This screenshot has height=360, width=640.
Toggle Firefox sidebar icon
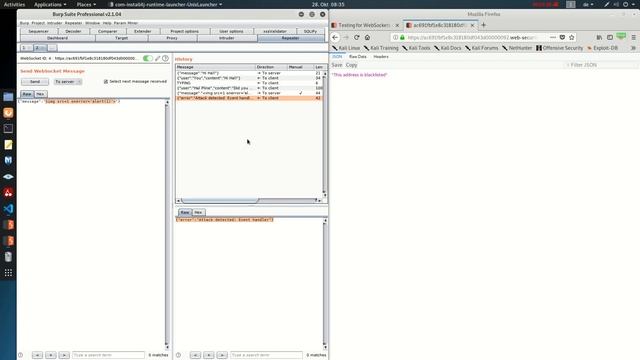610,37
